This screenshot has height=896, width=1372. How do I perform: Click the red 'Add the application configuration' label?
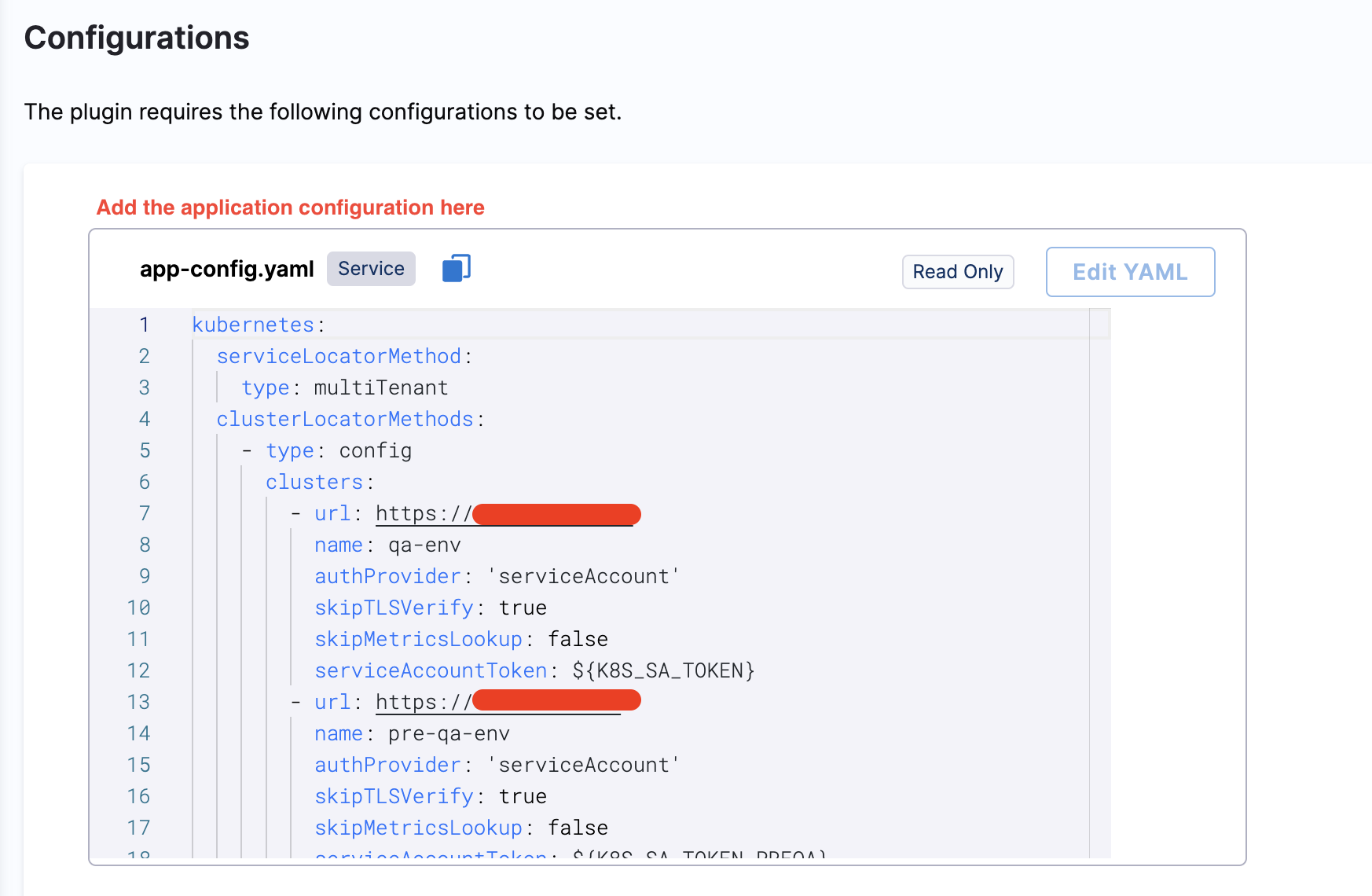pyautogui.click(x=290, y=207)
